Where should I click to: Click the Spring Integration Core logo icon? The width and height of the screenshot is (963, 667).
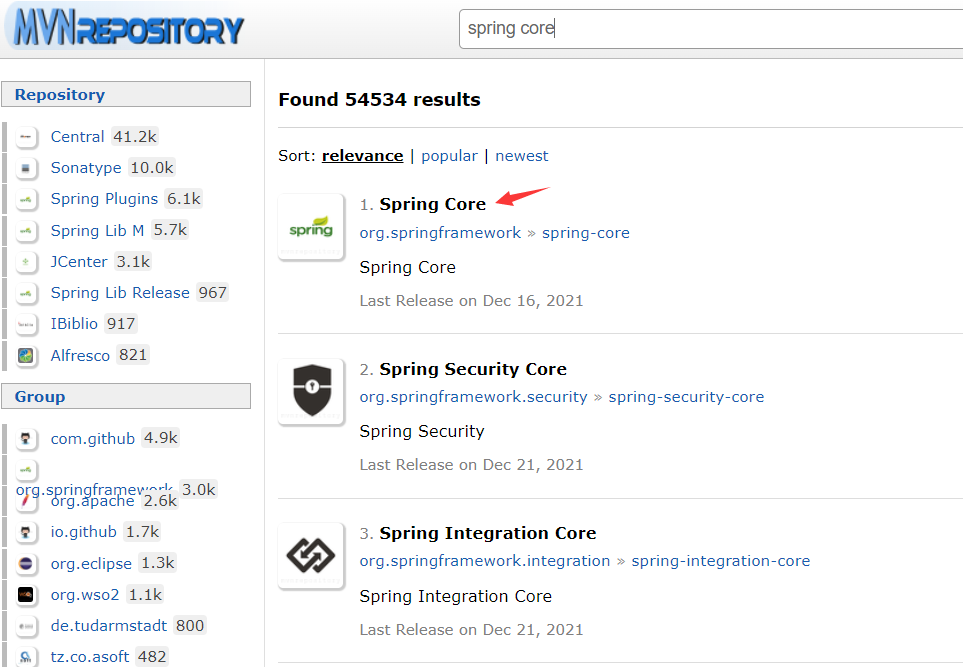[311, 555]
